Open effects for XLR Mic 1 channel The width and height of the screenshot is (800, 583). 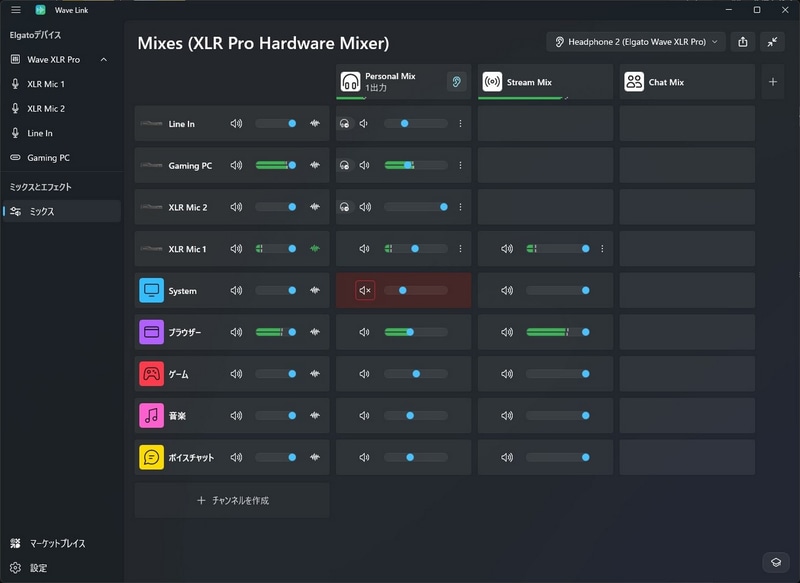click(x=315, y=249)
